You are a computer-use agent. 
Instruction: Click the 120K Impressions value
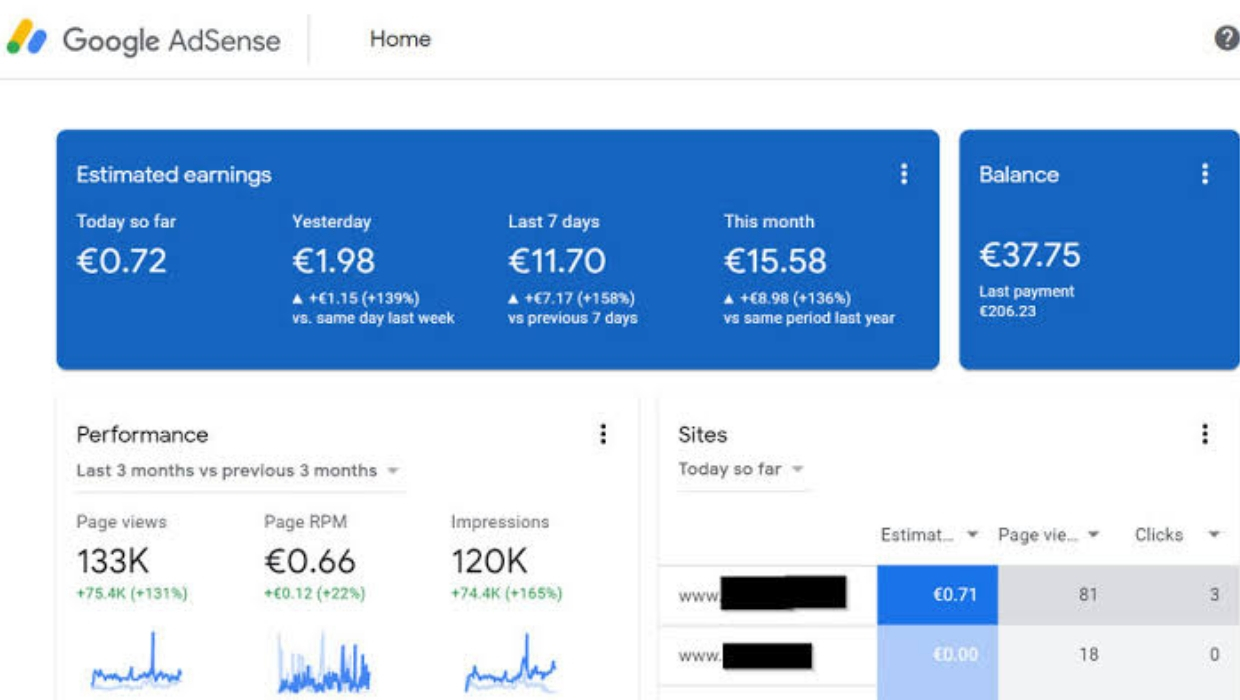pos(489,562)
